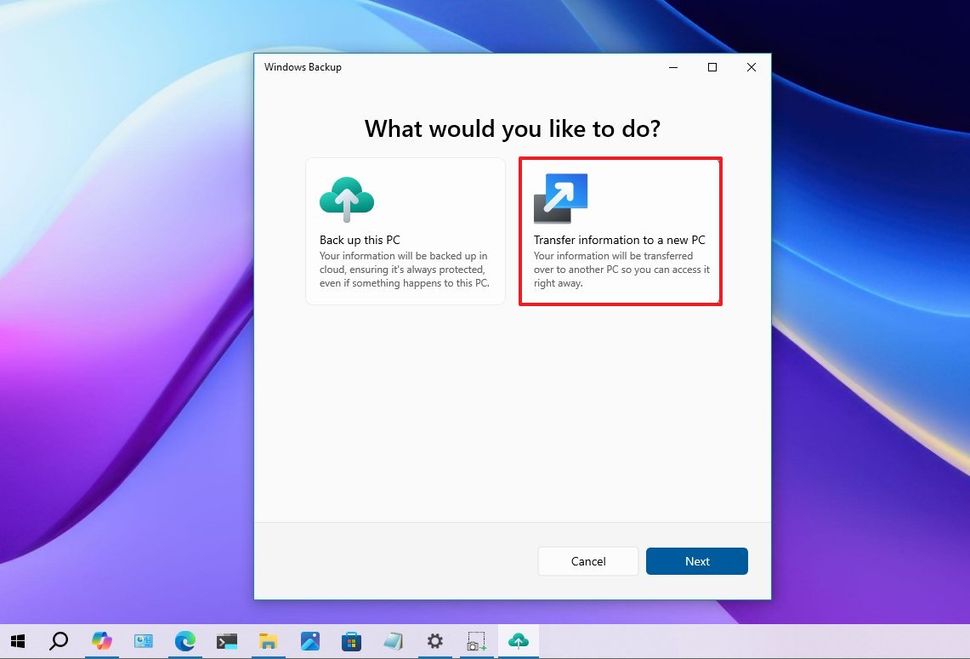Launch Windows Terminal from the taskbar
Screen dimensions: 970x659
point(226,641)
